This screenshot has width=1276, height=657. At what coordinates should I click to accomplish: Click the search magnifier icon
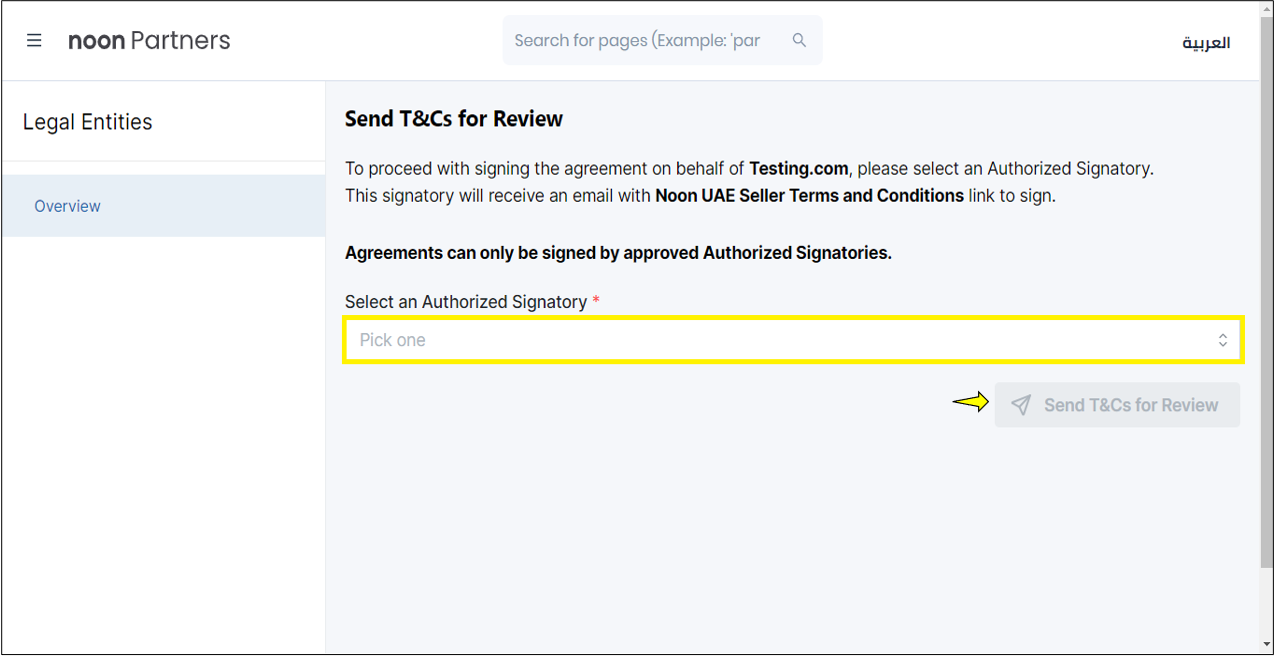[x=799, y=40]
